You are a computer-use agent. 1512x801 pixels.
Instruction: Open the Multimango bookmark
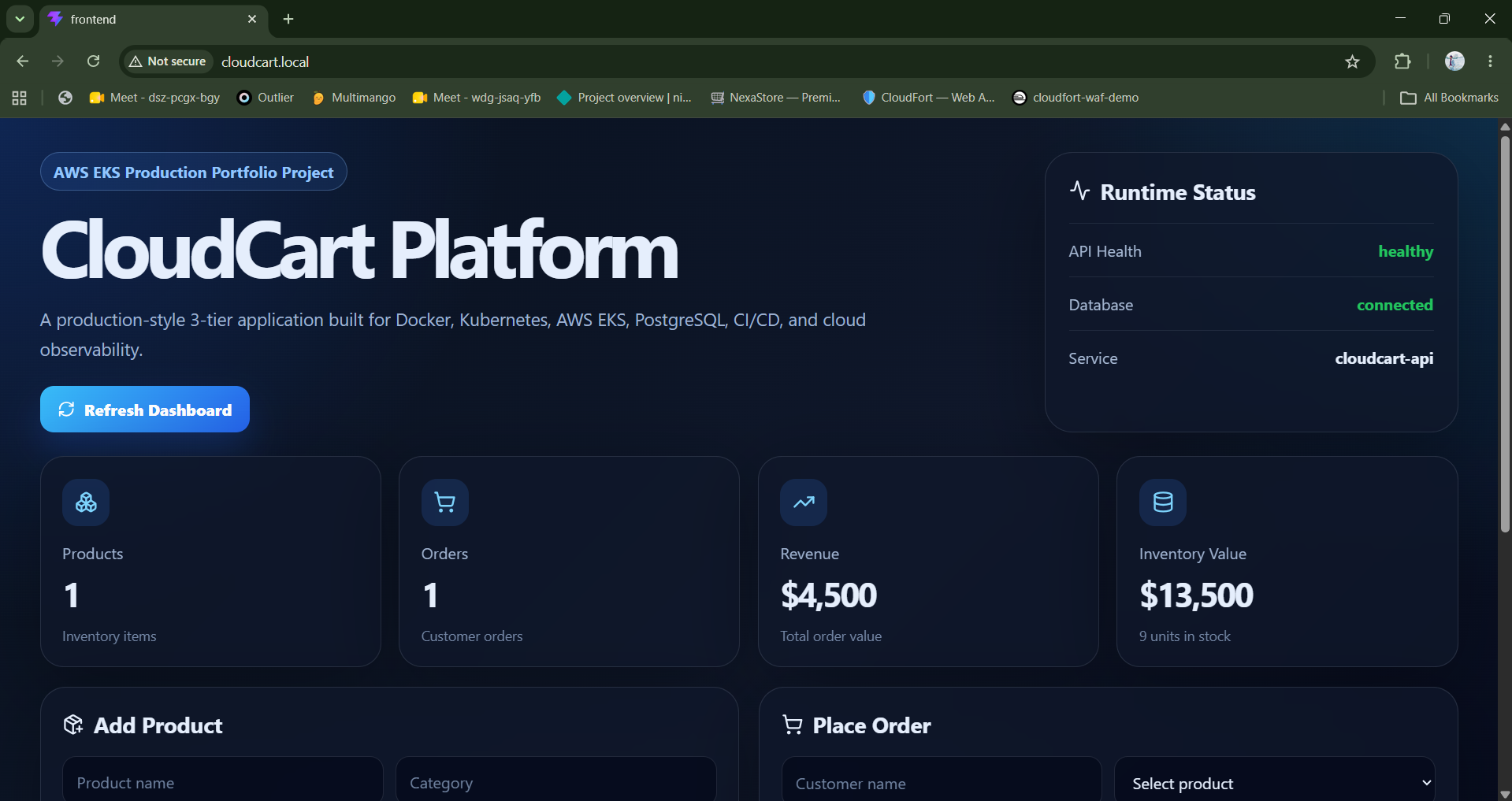(354, 98)
